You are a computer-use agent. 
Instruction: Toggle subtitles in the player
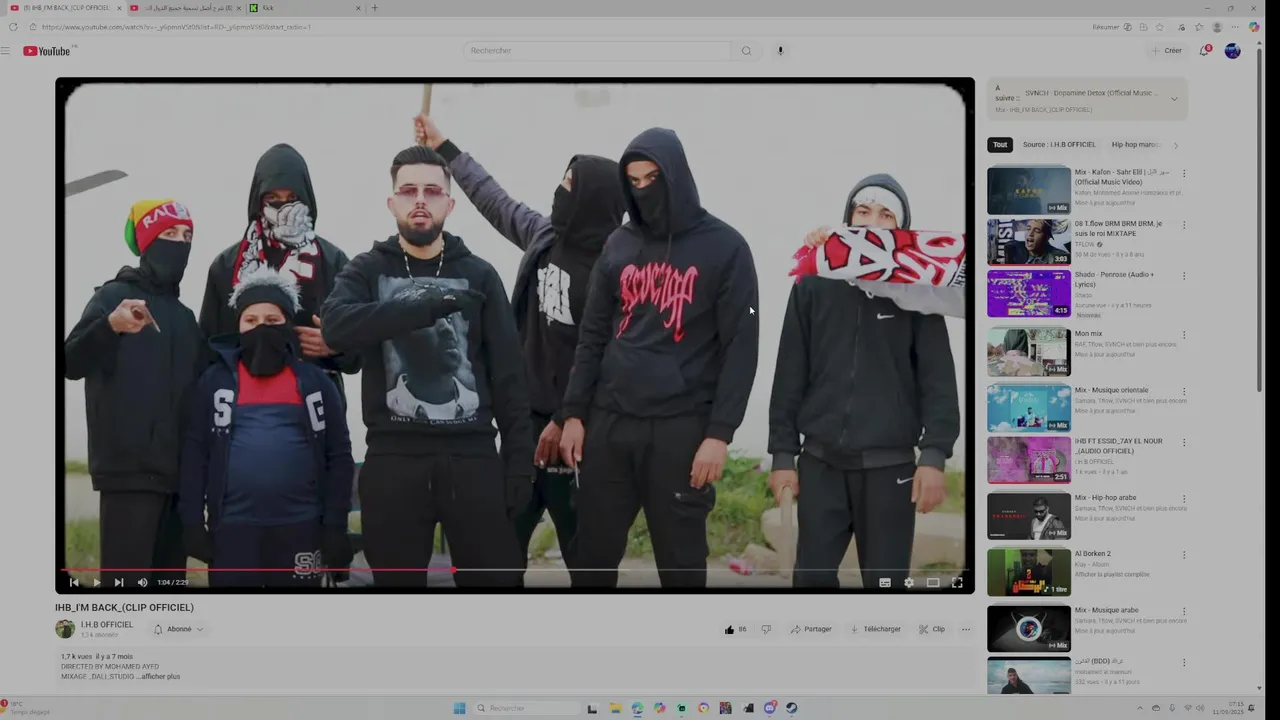[x=885, y=582]
